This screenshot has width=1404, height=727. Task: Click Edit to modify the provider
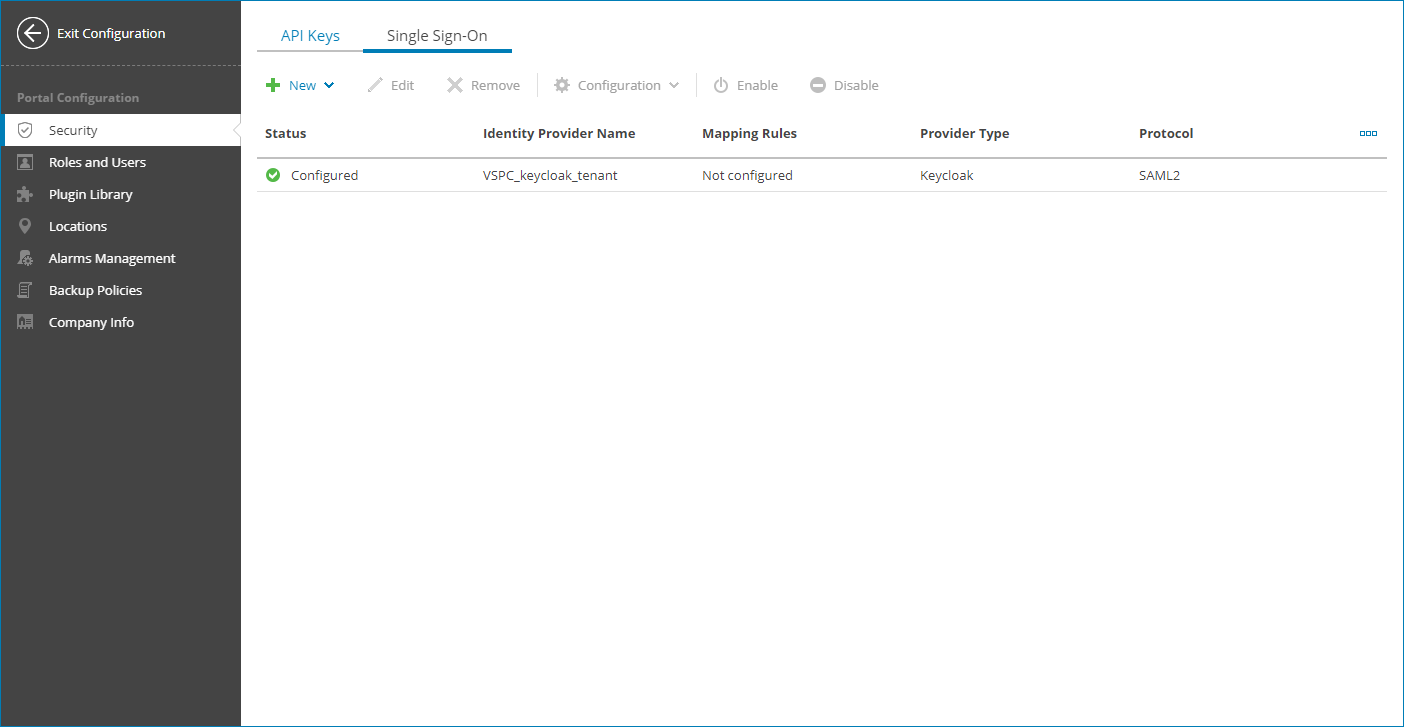coord(391,85)
